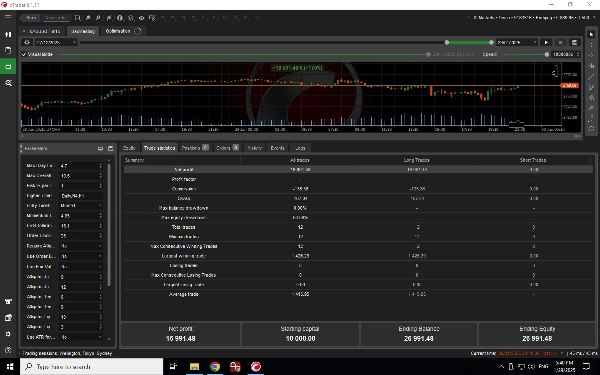The width and height of the screenshot is (600, 375).
Task: Select the highlighted Automate sidebar icon
Action: [8, 67]
